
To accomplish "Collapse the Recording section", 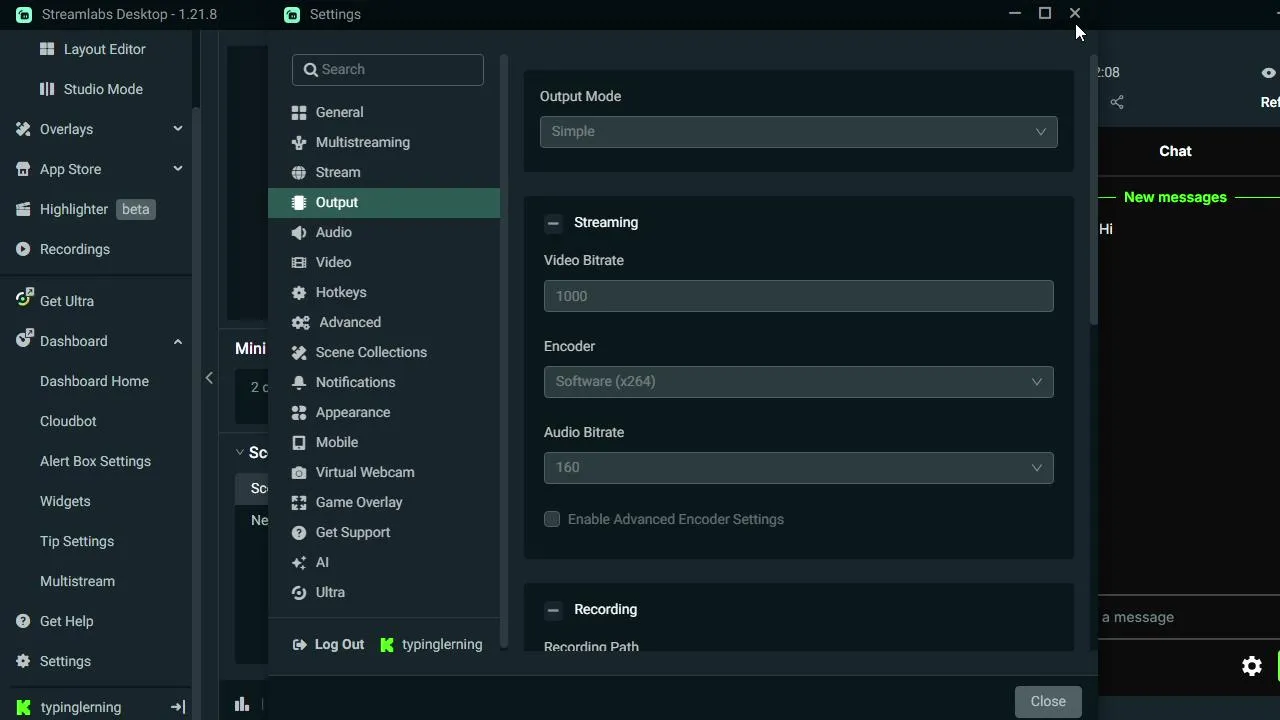I will [x=553, y=610].
